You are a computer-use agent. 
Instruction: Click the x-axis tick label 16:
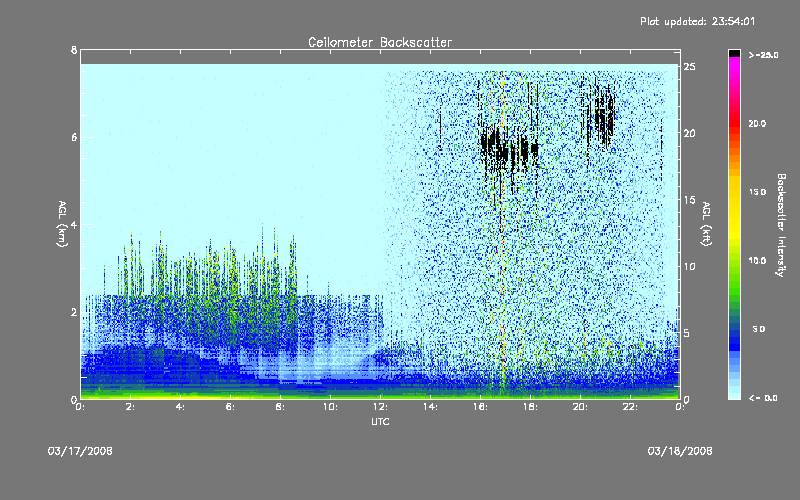coord(480,407)
